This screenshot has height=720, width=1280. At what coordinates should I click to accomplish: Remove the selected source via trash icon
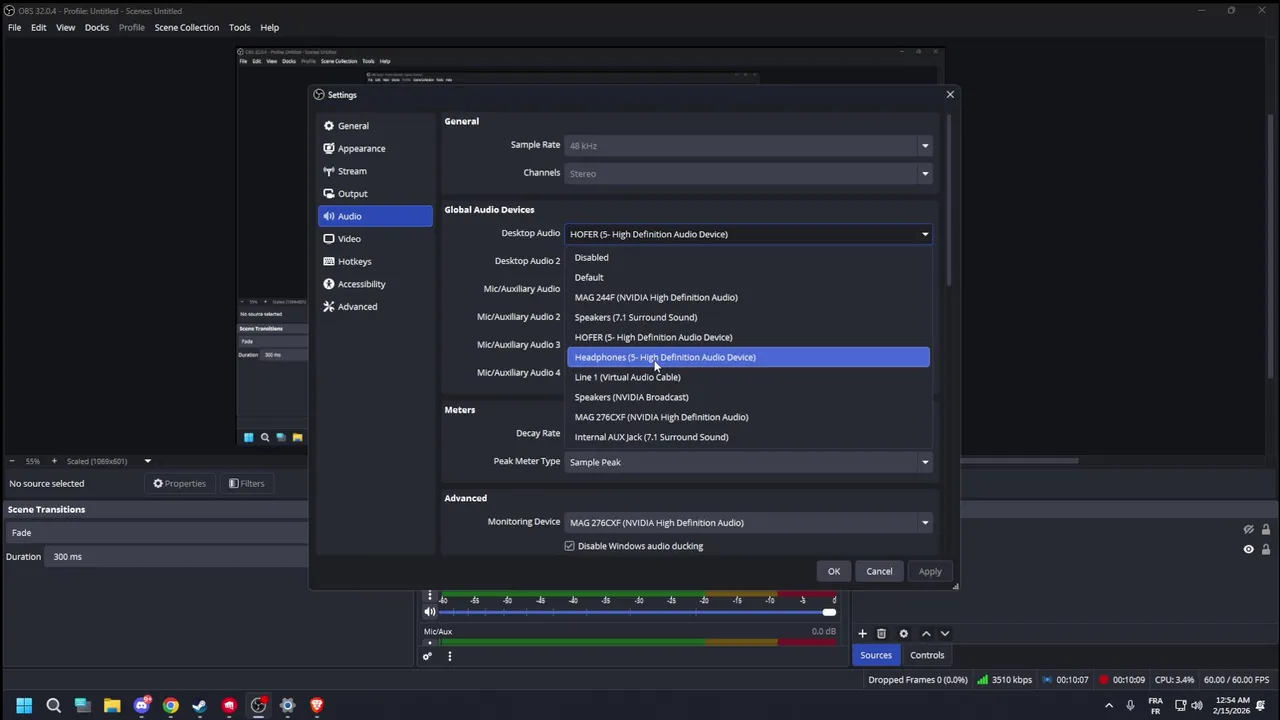coord(881,633)
